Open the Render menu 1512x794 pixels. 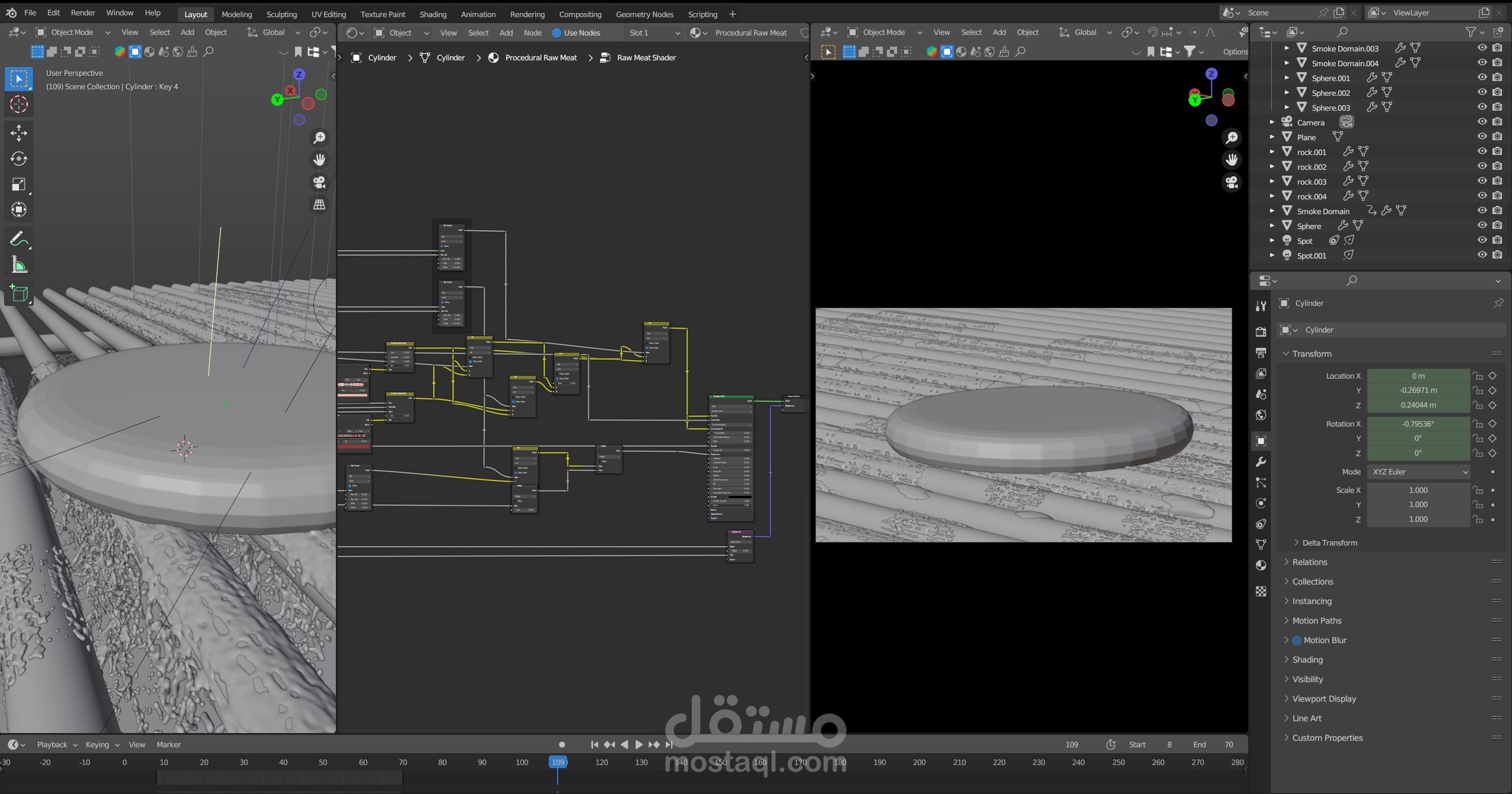point(83,12)
